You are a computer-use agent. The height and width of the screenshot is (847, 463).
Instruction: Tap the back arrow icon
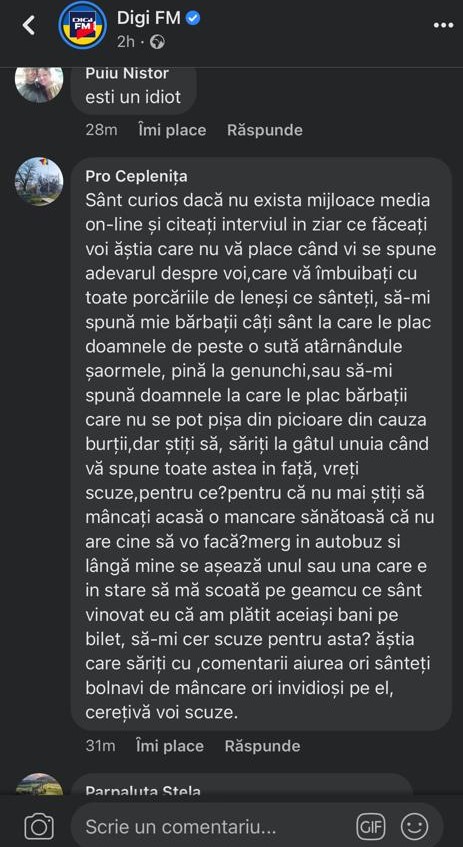point(28,25)
